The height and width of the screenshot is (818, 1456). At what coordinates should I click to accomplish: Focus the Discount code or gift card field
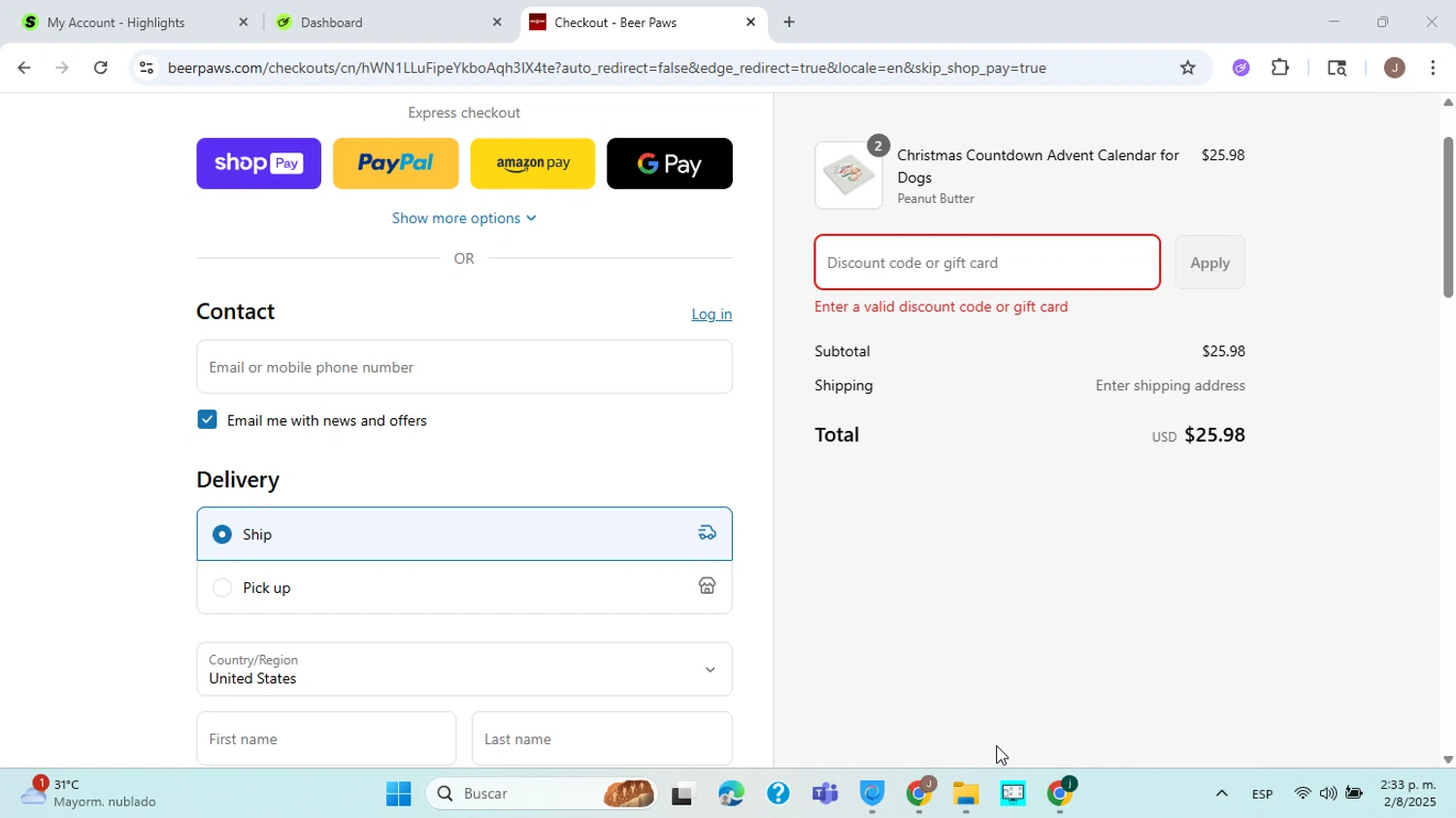[987, 262]
